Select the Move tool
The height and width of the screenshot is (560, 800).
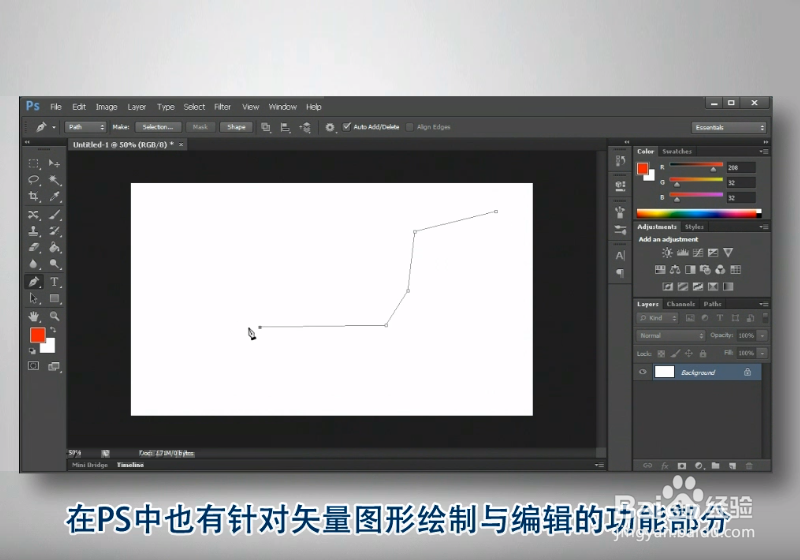[54, 163]
